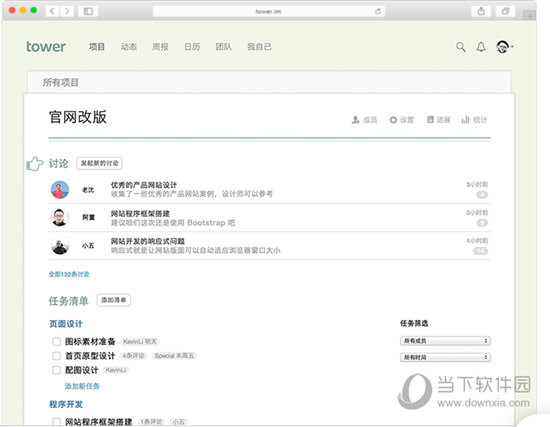
Task: Open search with the magnifier icon
Action: [x=461, y=47]
